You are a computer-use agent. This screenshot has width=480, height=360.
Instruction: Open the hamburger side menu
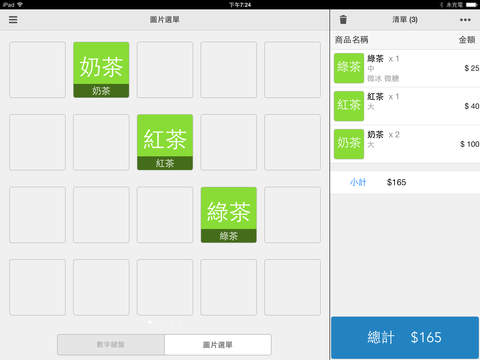(13, 20)
